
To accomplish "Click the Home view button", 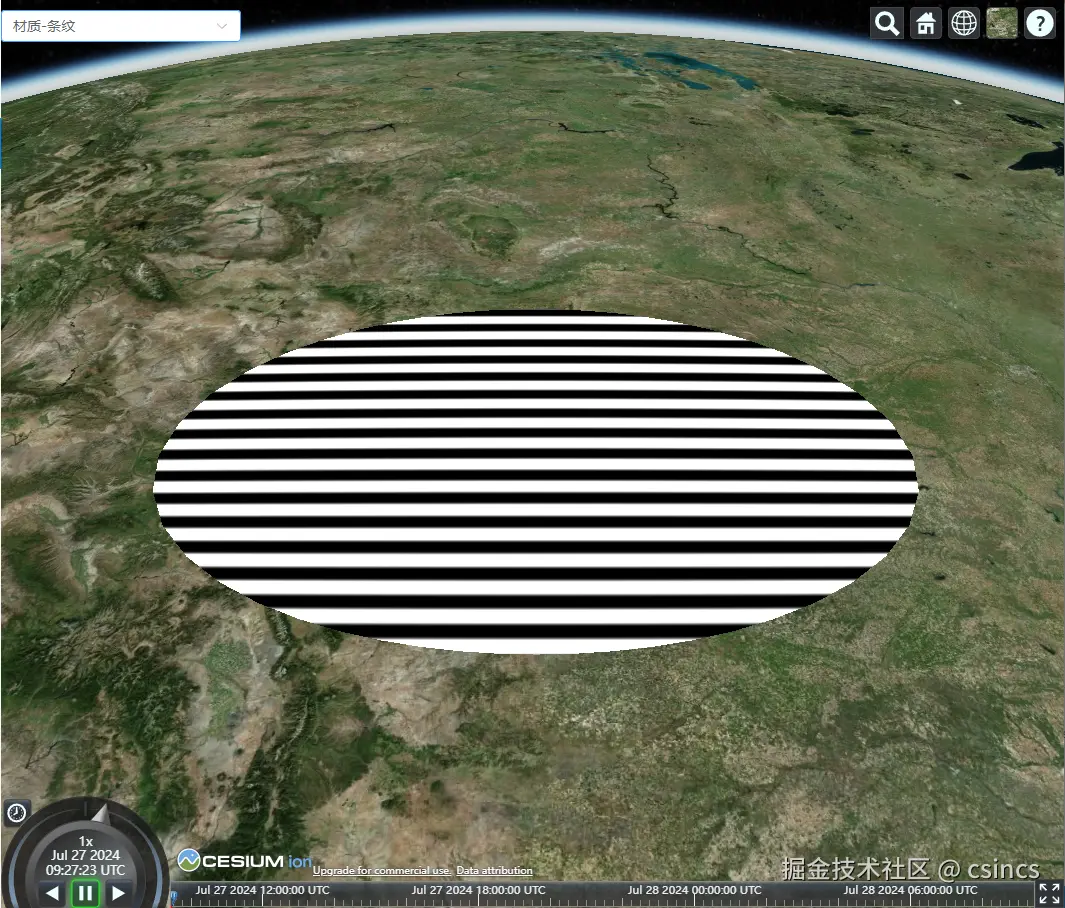I will [x=926, y=23].
